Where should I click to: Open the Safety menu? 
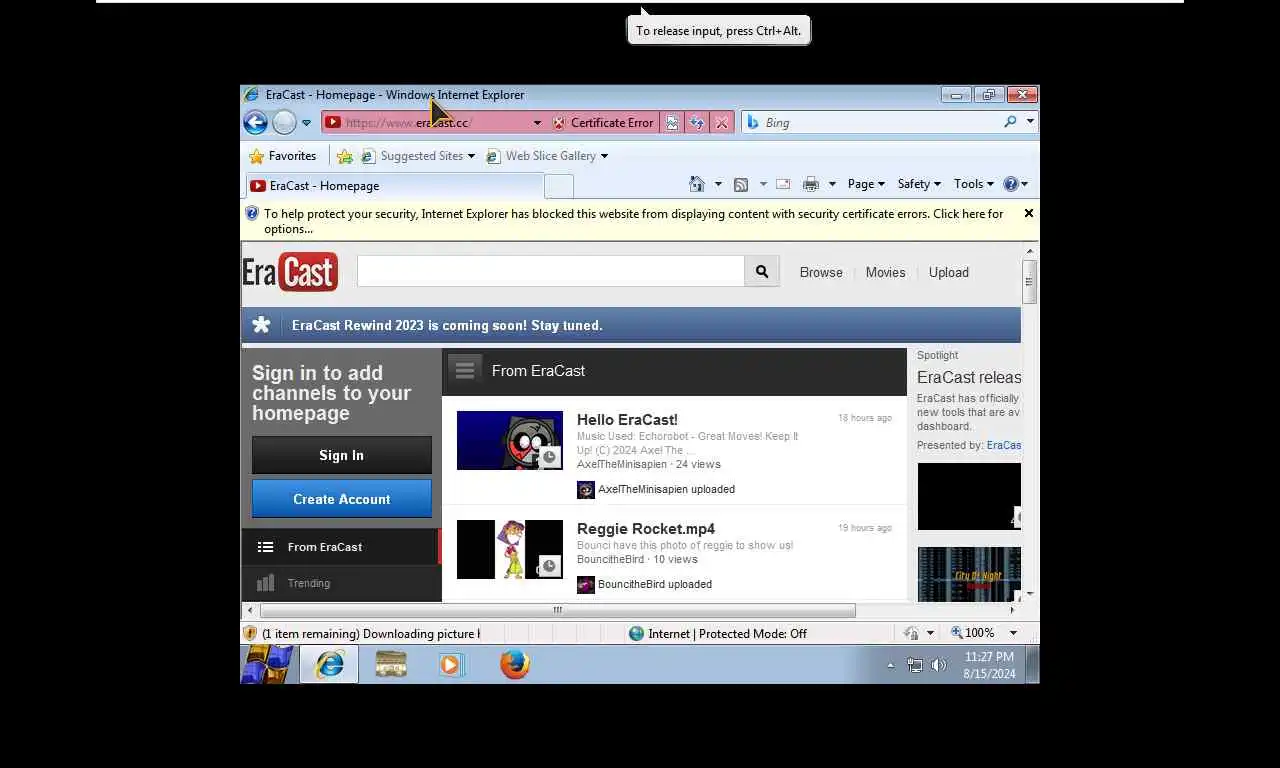tap(919, 184)
